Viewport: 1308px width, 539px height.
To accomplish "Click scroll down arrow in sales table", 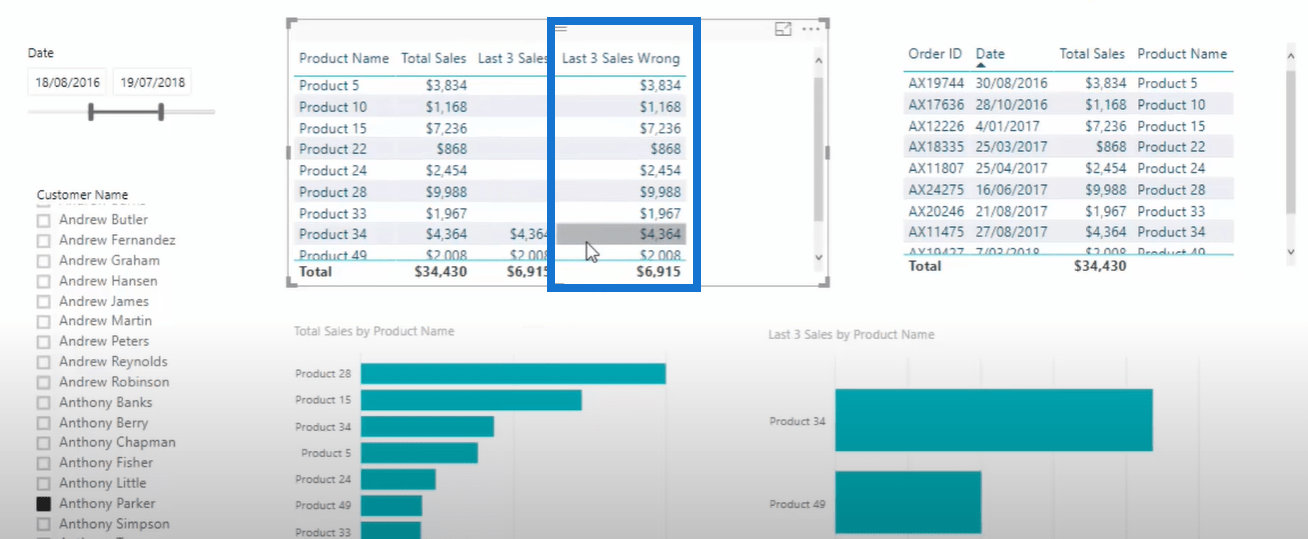I will (x=820, y=257).
